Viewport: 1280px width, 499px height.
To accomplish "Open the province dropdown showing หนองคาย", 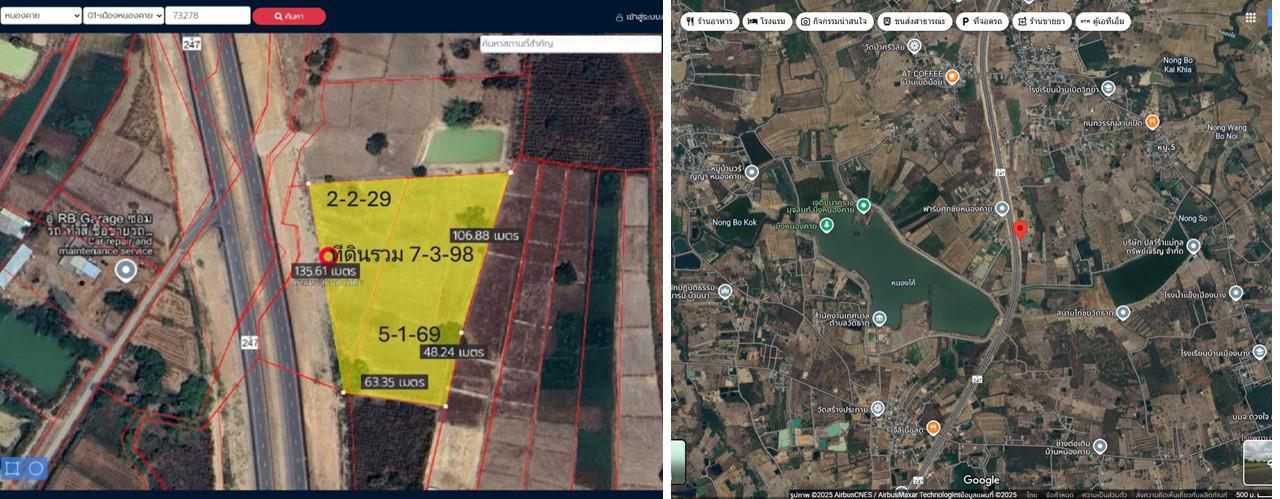I will pos(40,16).
